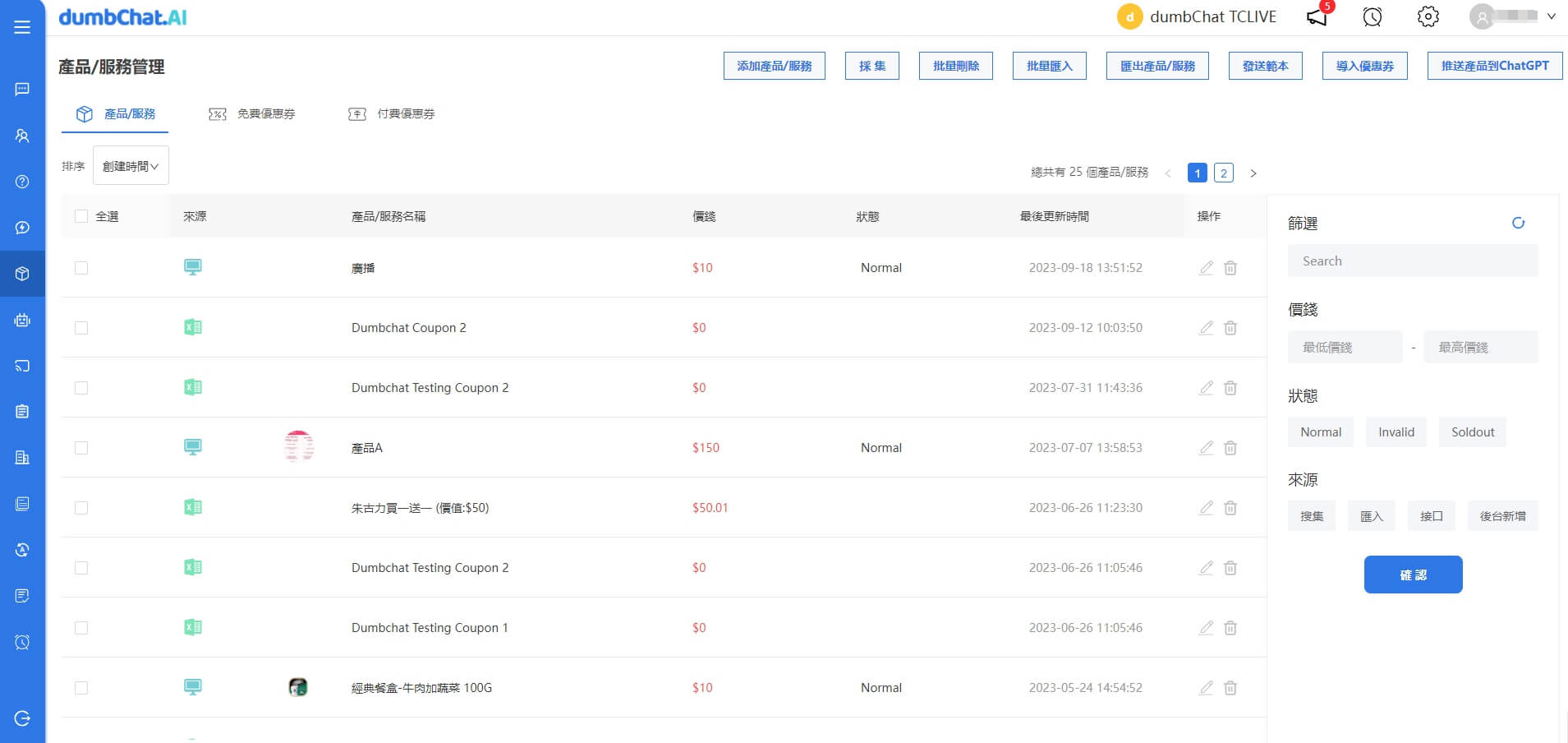Open the hamburger menu icon
1568x743 pixels.
22,27
